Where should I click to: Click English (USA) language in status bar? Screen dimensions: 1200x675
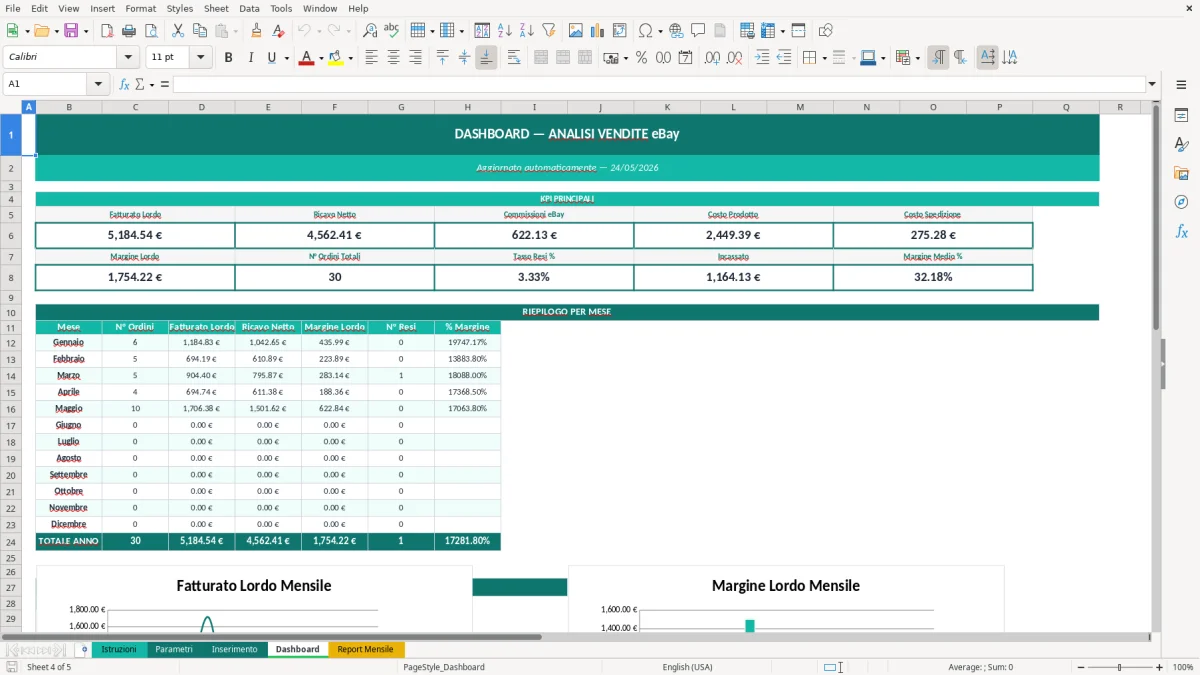tap(687, 667)
